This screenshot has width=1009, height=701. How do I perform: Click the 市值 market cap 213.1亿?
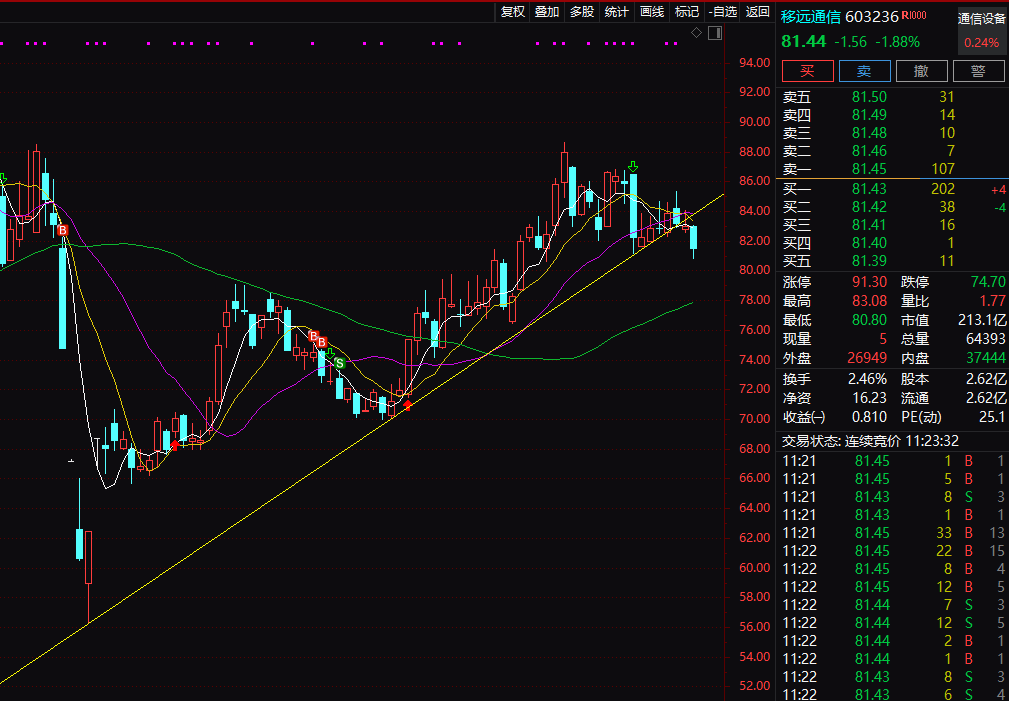(982, 320)
